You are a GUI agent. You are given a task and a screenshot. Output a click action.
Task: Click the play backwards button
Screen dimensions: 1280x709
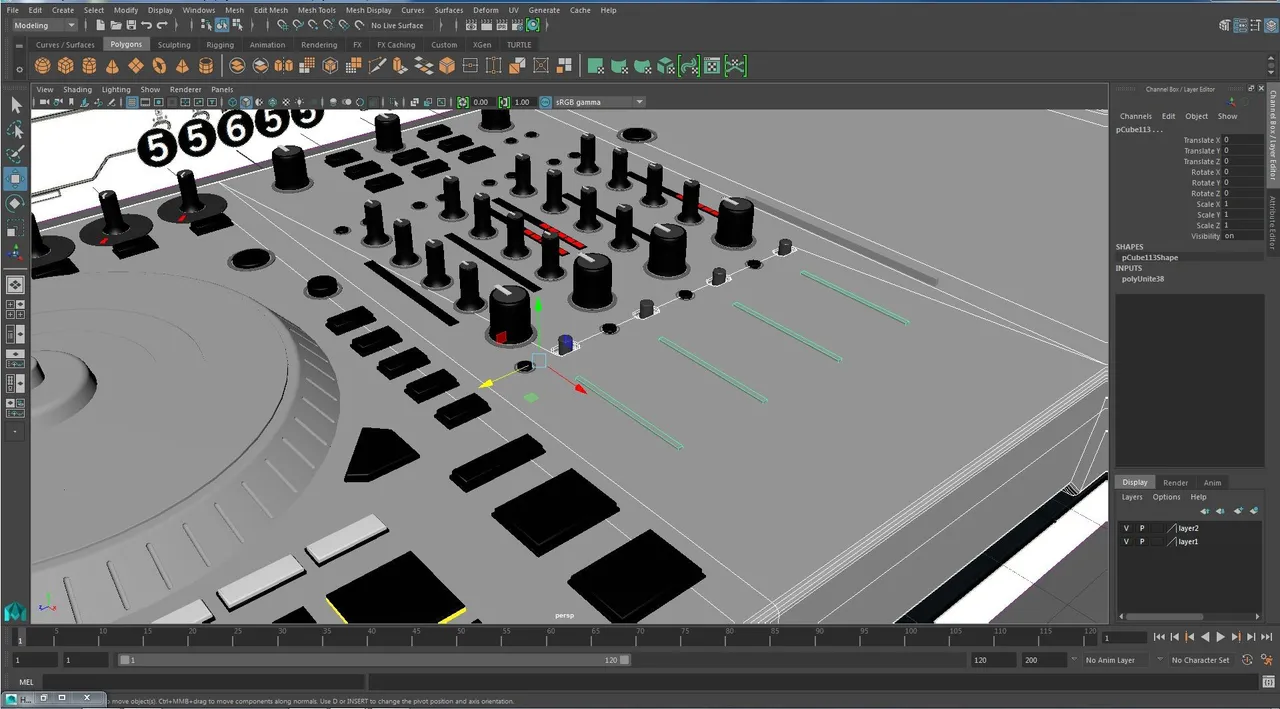1205,637
